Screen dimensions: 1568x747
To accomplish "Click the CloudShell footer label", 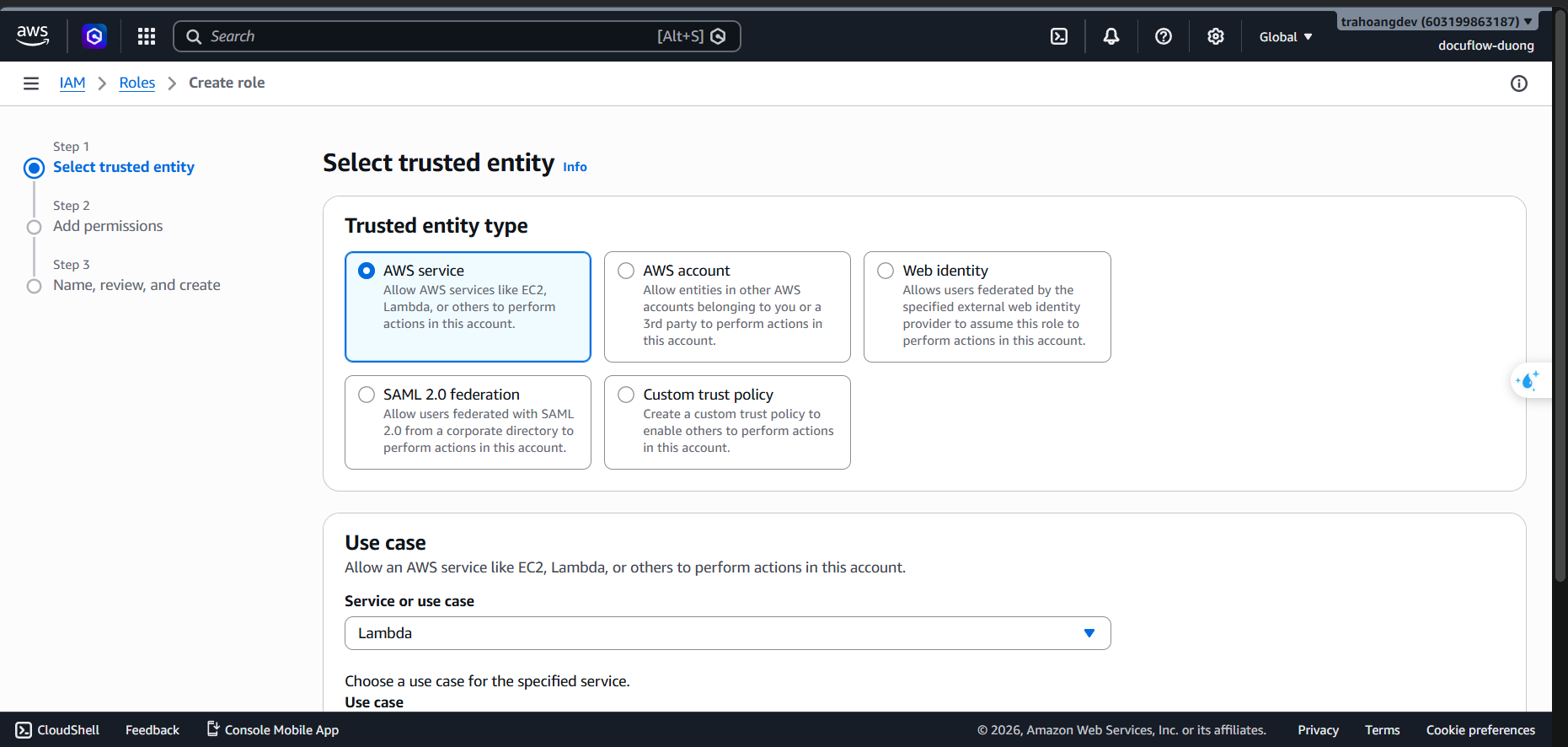I will click(x=68, y=730).
